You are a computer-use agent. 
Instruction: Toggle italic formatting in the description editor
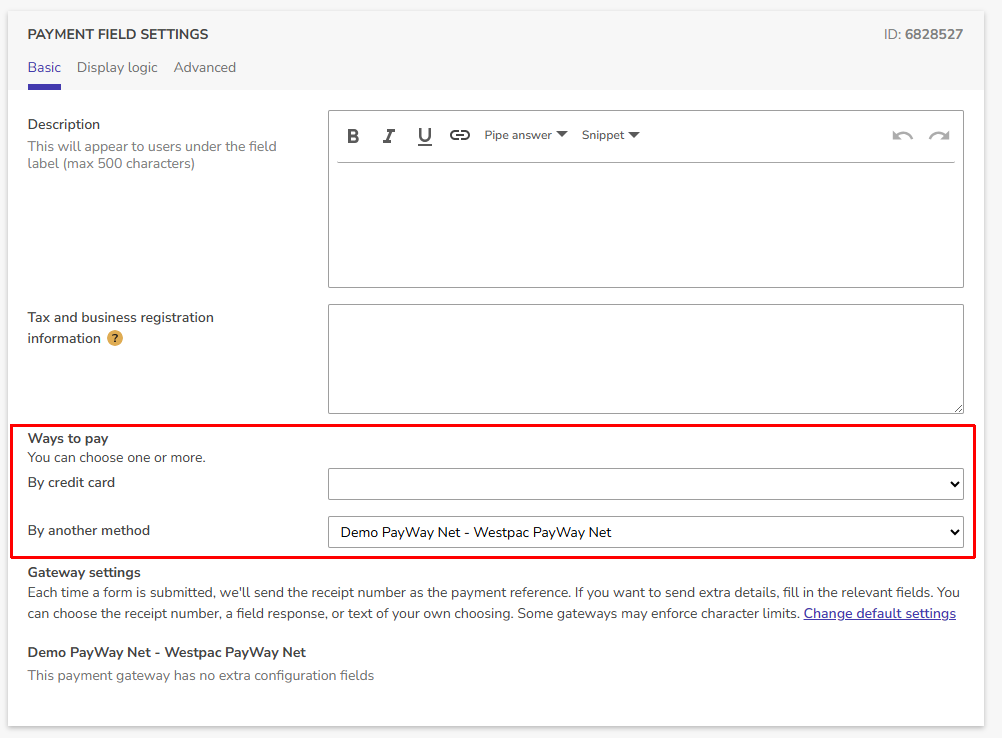coord(389,135)
